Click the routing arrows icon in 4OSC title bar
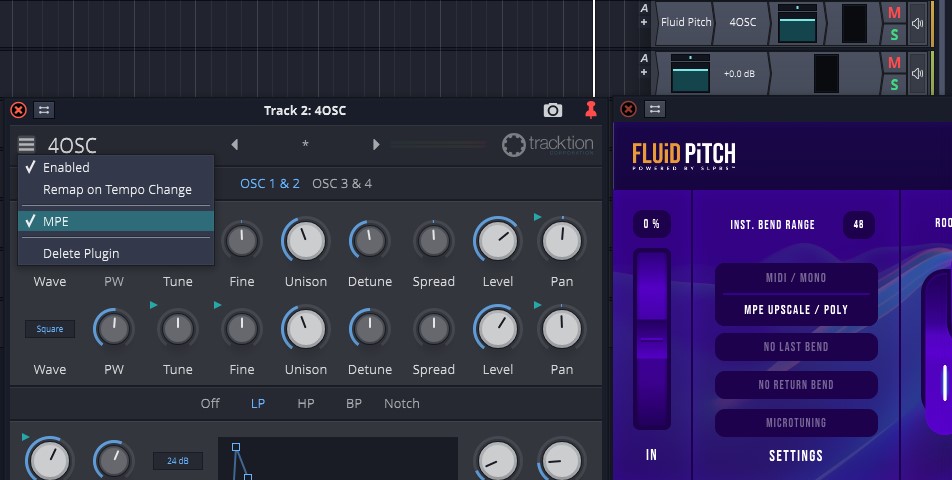The image size is (952, 480). click(x=44, y=110)
